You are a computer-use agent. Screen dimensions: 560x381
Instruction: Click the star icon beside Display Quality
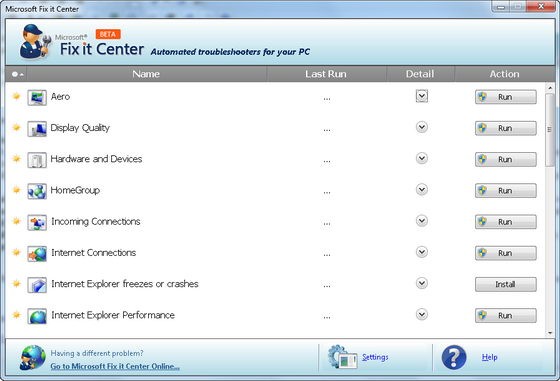[16, 127]
